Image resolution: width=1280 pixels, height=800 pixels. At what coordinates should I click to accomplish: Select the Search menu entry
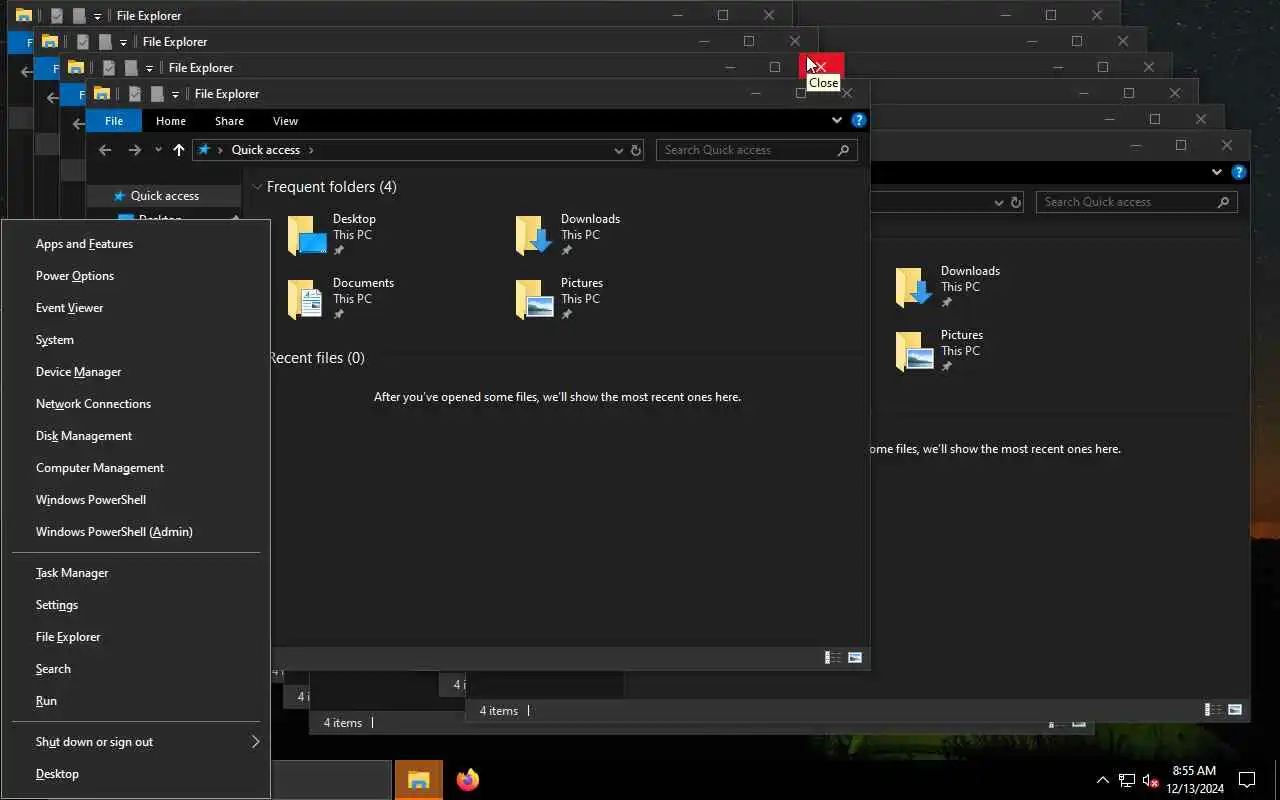(136, 669)
